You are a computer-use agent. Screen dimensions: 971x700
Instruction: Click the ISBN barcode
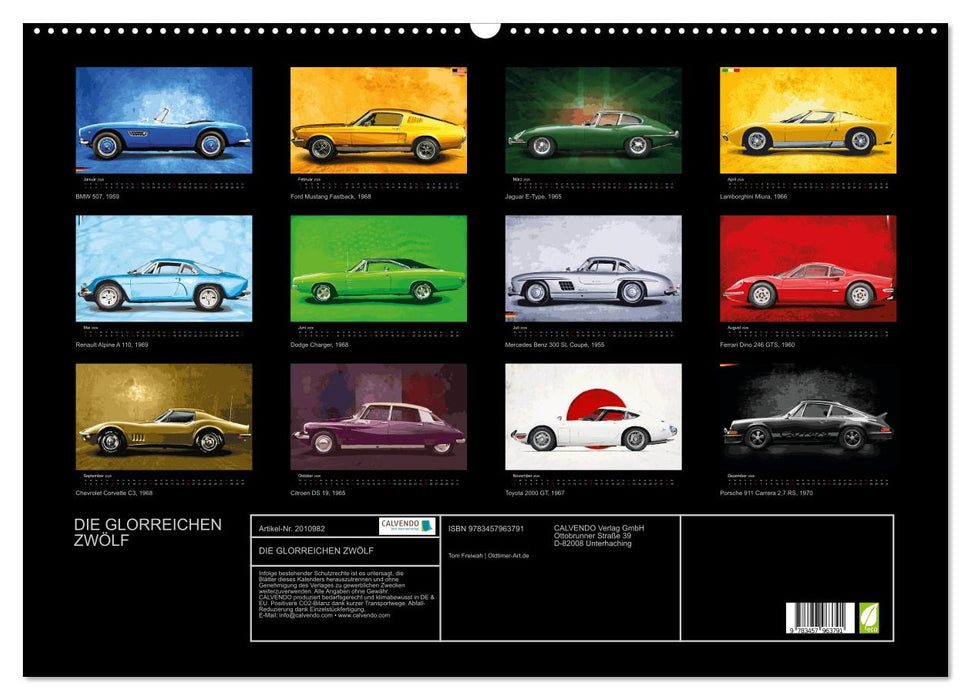point(820,616)
